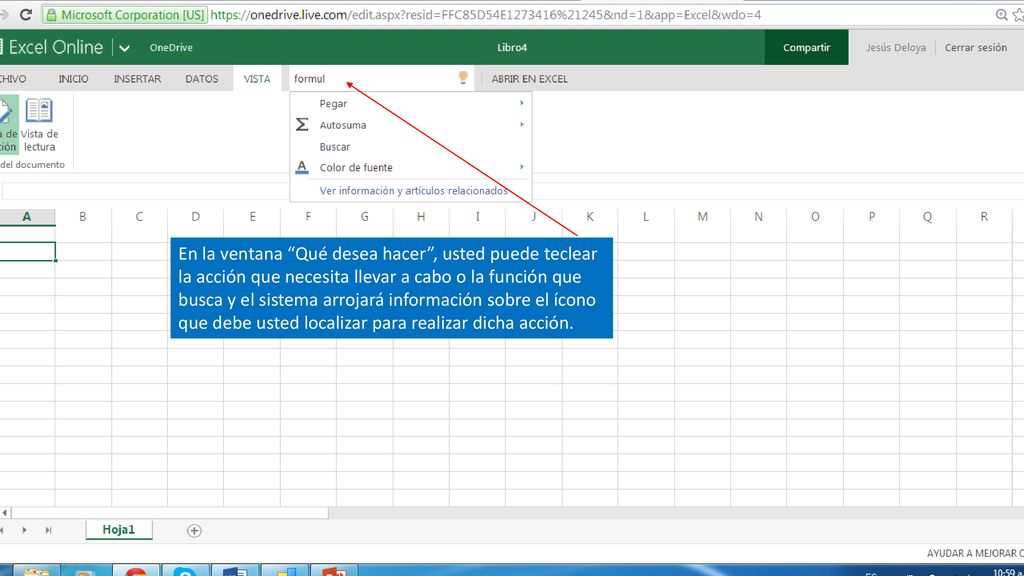Open PowerPoint from the taskbar
The image size is (1024, 576).
[x=334, y=570]
